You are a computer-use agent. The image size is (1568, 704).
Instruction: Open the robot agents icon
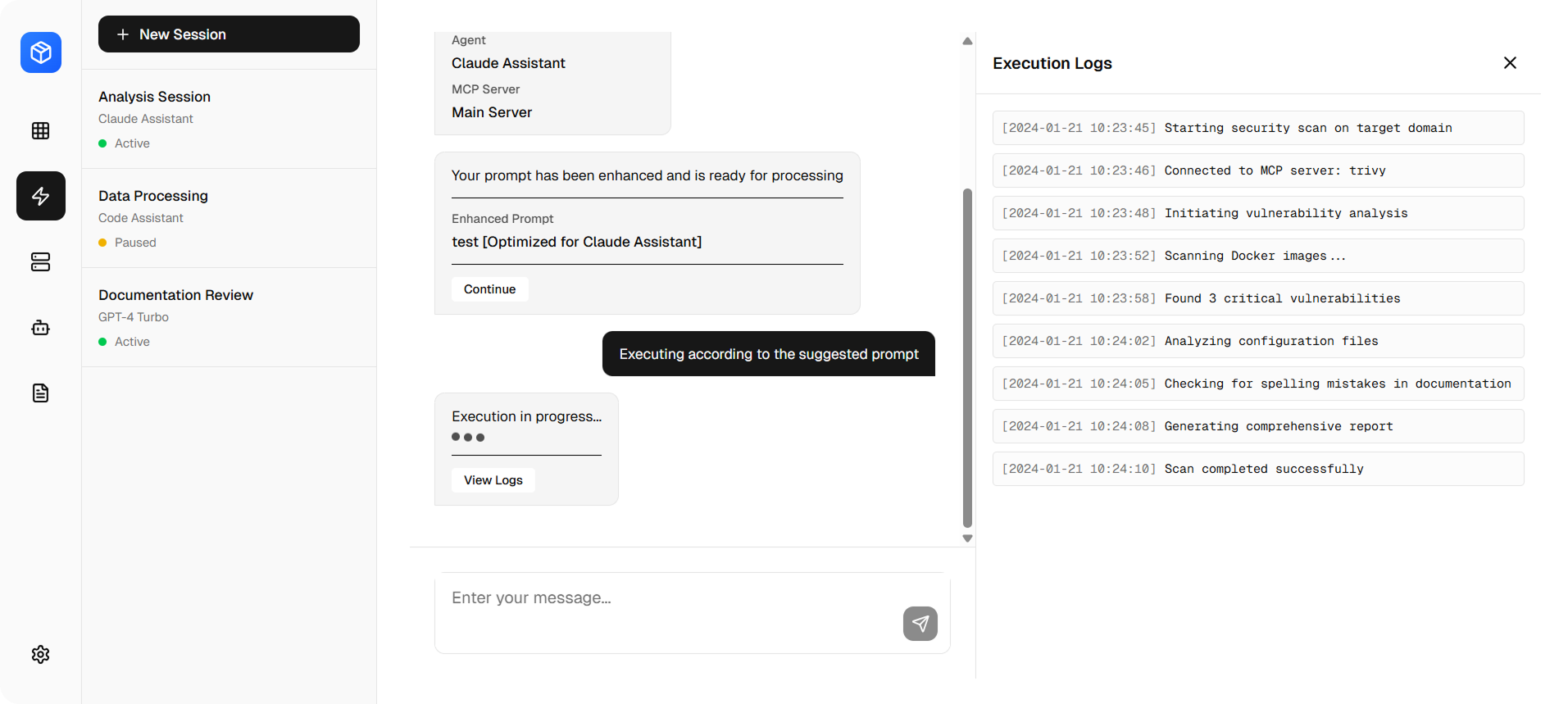pos(41,328)
